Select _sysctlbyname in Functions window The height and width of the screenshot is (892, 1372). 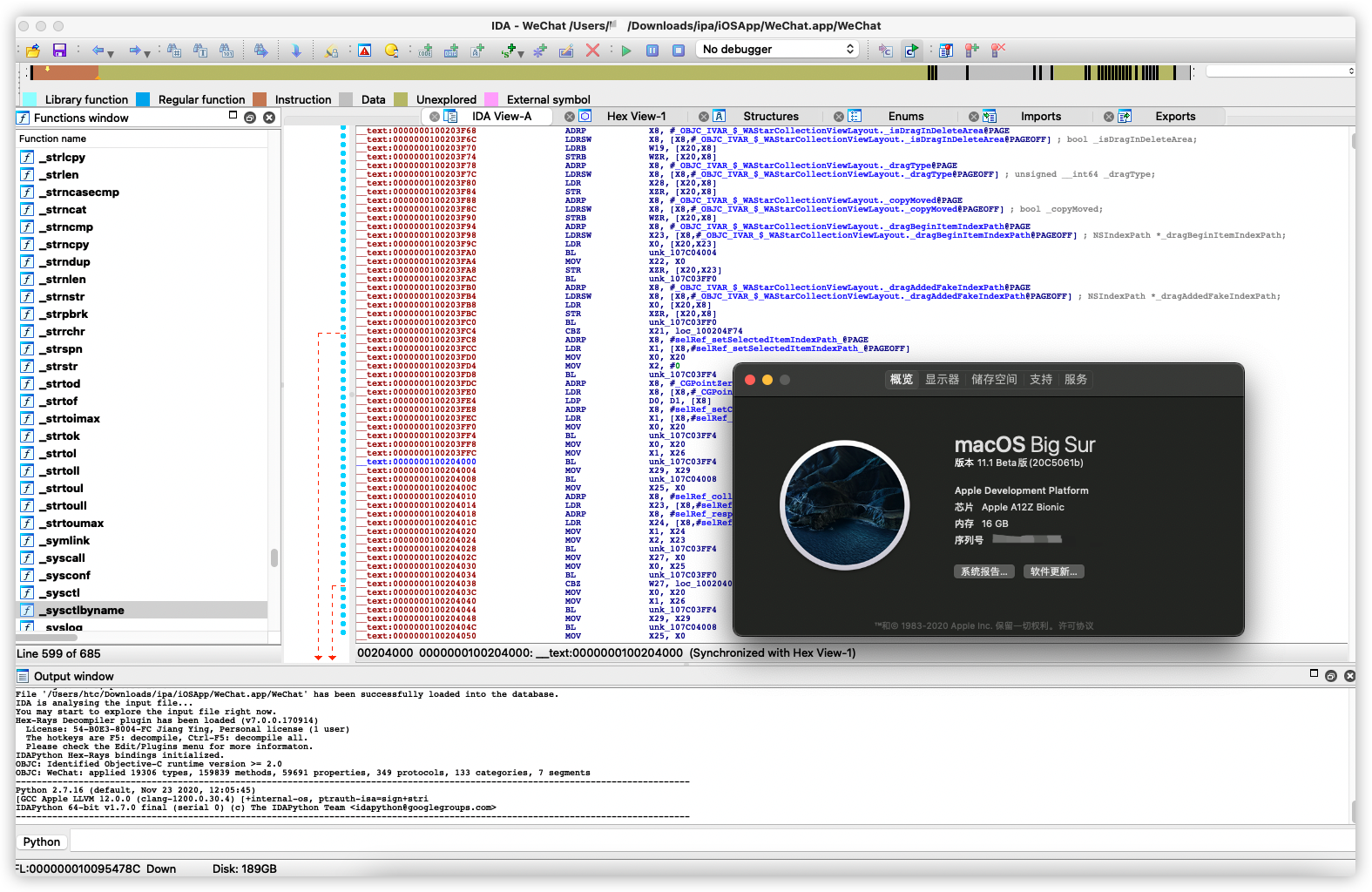[x=143, y=610]
